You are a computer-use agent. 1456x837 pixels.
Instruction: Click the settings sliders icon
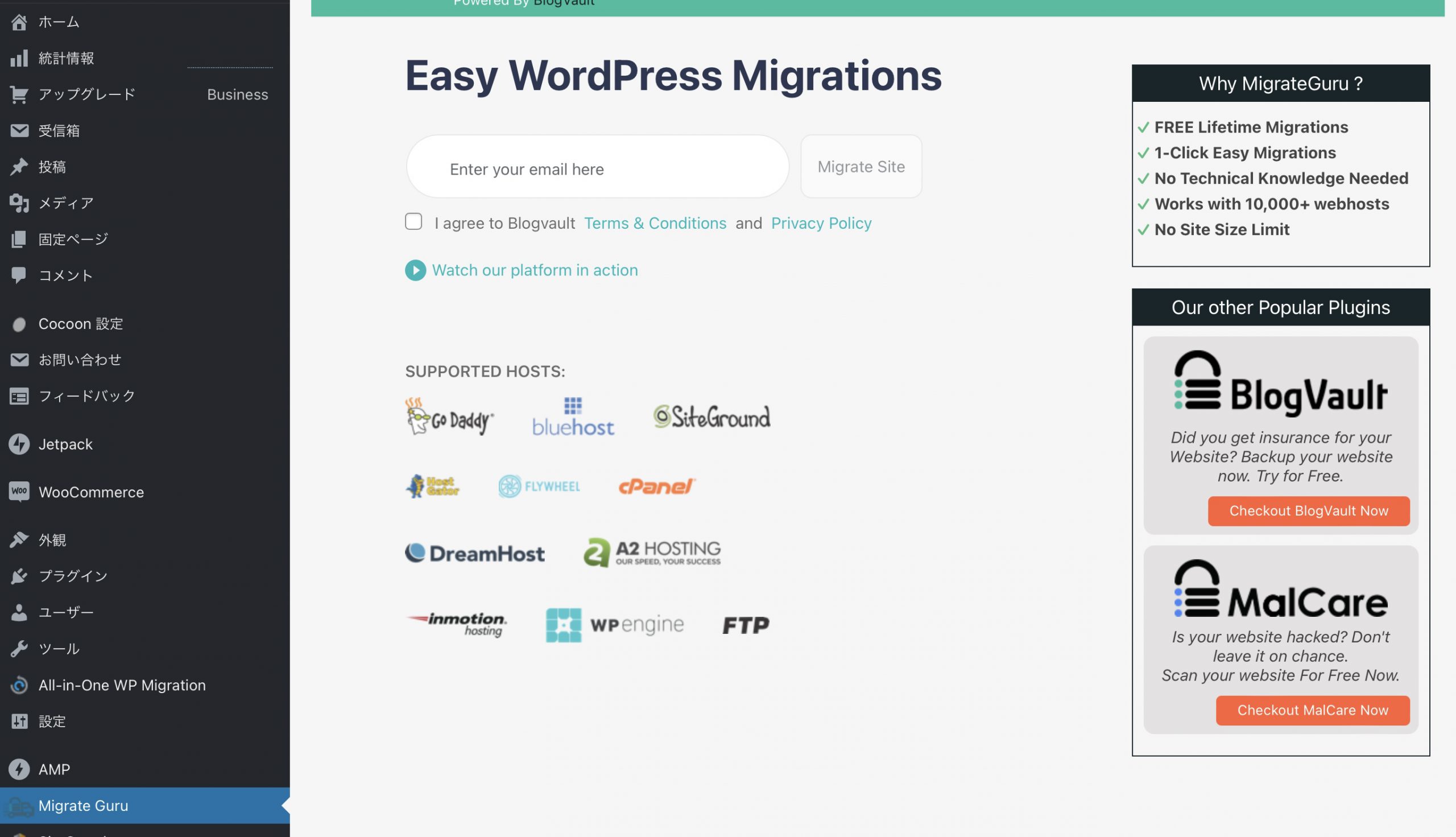point(19,721)
